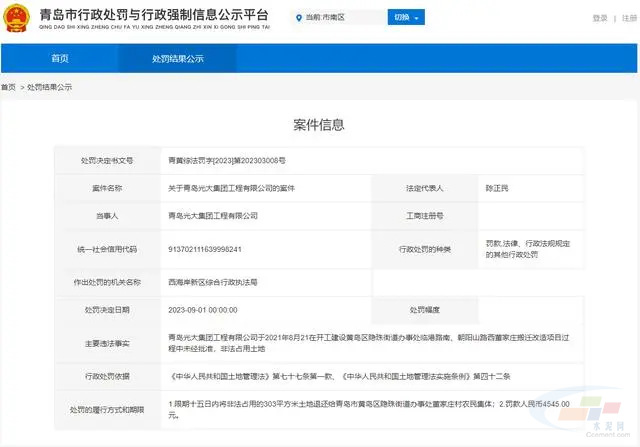The width and height of the screenshot is (640, 447).
Task: Click the 处罚结果公示 breadcrumb link
Action: (x=49, y=87)
